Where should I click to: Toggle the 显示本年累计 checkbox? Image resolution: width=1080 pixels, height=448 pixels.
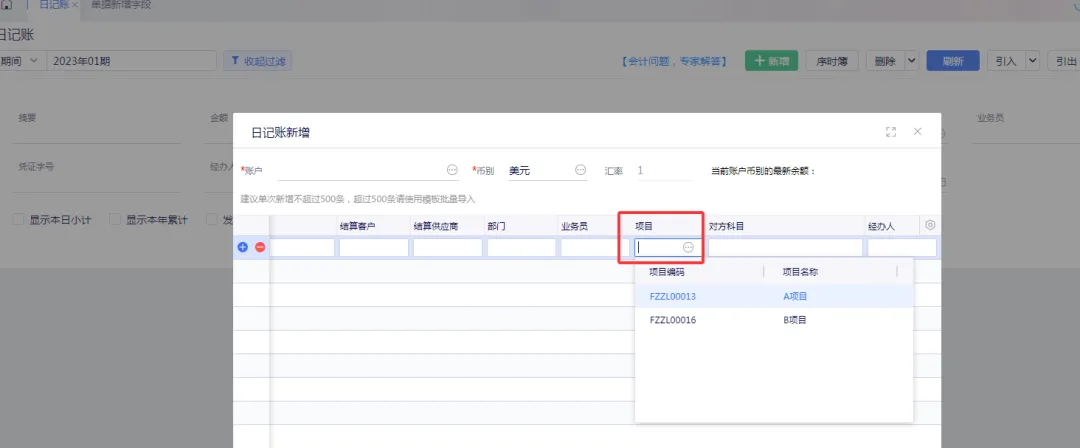[x=115, y=220]
